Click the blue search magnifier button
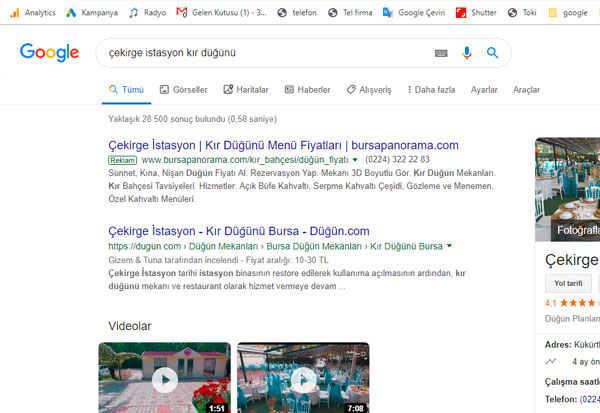Viewport: 600px width, 413px height. pyautogui.click(x=492, y=52)
